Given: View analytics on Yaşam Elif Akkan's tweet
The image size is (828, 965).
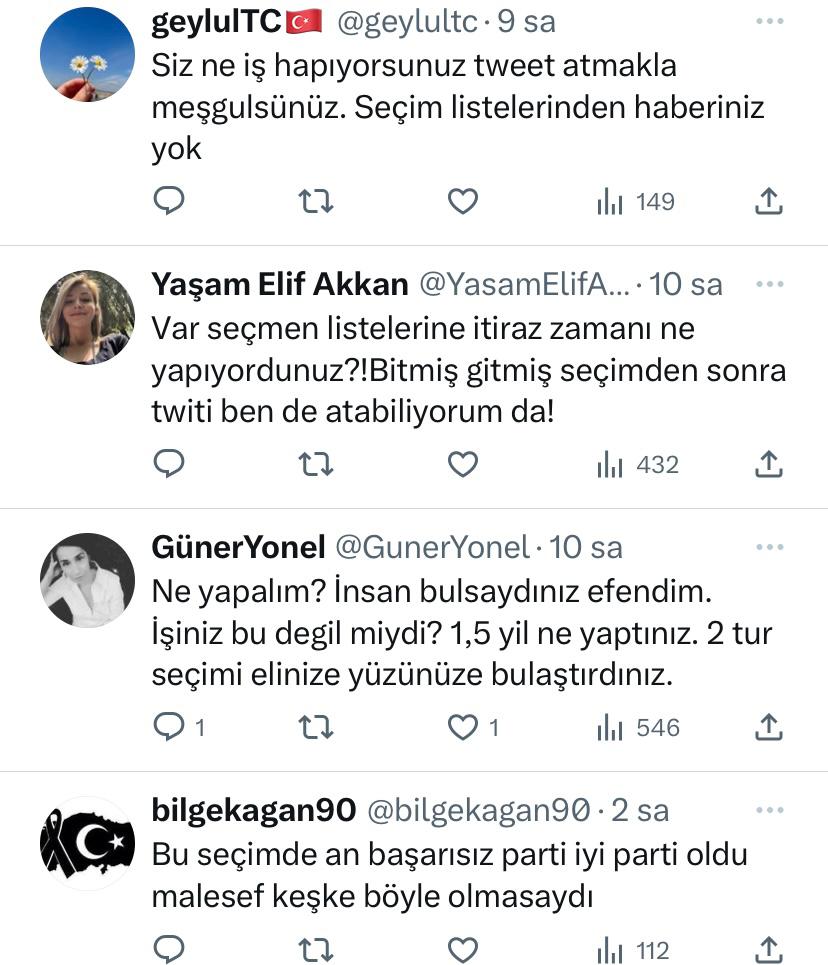Looking at the screenshot, I should tap(637, 465).
